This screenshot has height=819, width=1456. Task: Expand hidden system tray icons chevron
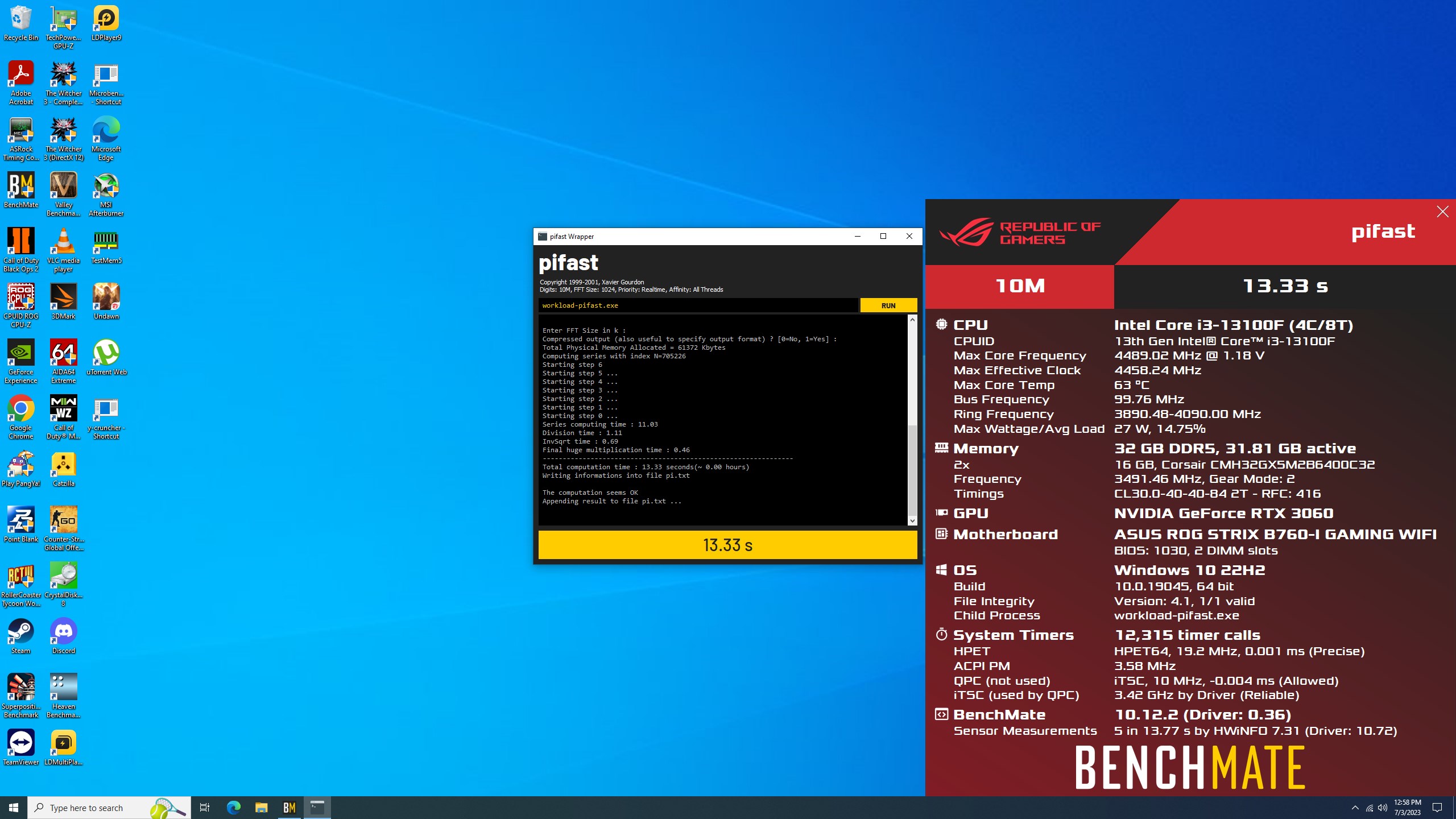(x=1355, y=808)
